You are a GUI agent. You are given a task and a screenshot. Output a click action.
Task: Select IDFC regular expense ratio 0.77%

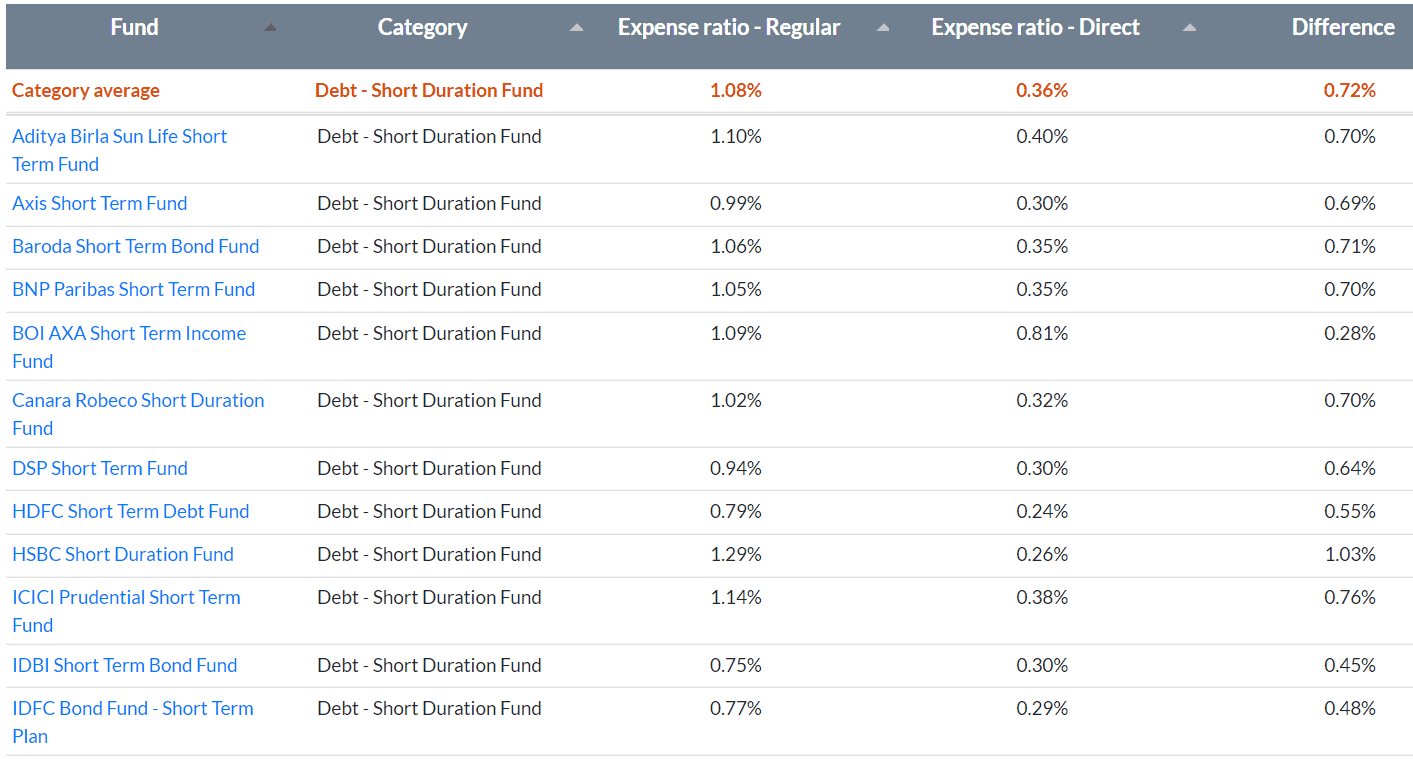[x=736, y=708]
